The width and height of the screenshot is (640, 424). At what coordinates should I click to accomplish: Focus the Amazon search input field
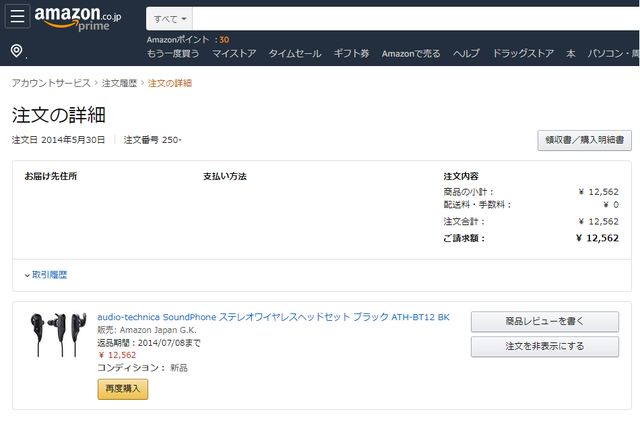tap(416, 19)
